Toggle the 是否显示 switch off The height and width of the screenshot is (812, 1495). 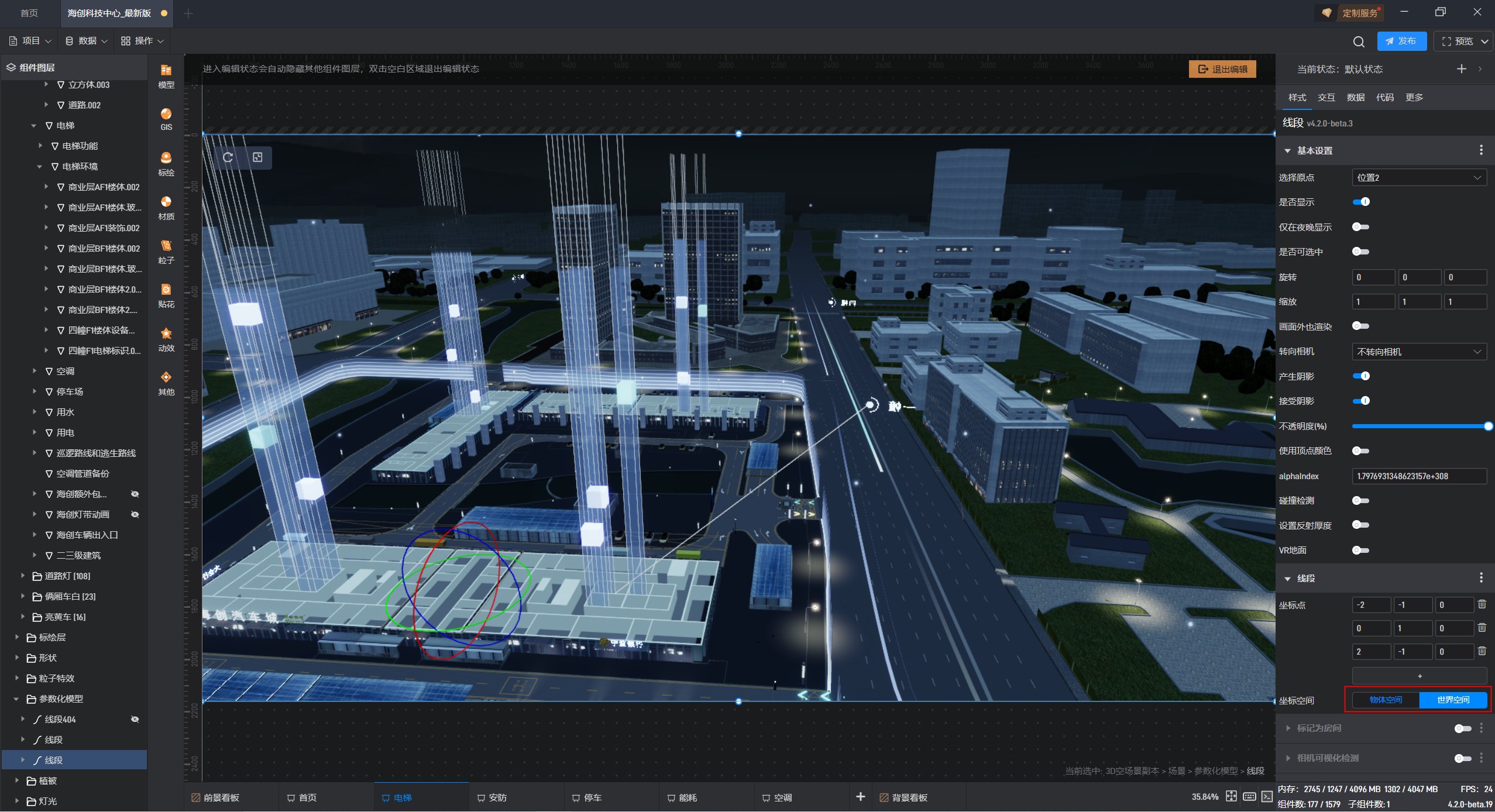coord(1361,202)
